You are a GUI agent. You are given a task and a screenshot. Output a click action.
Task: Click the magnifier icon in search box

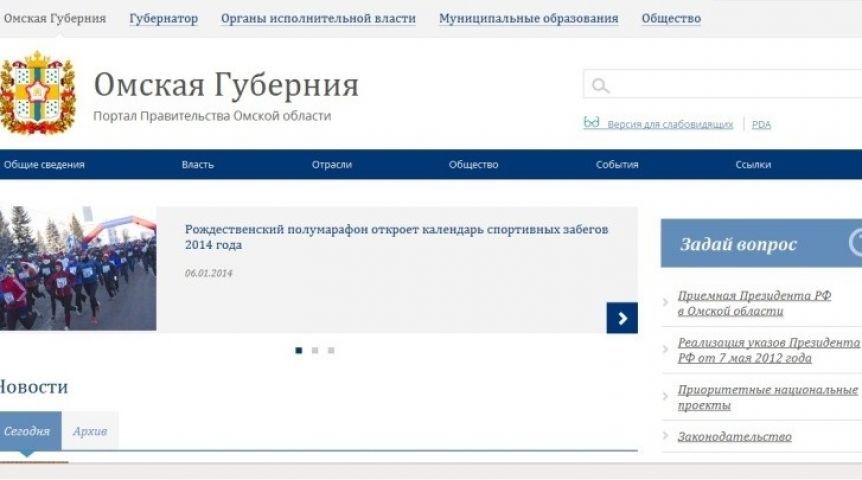click(600, 86)
